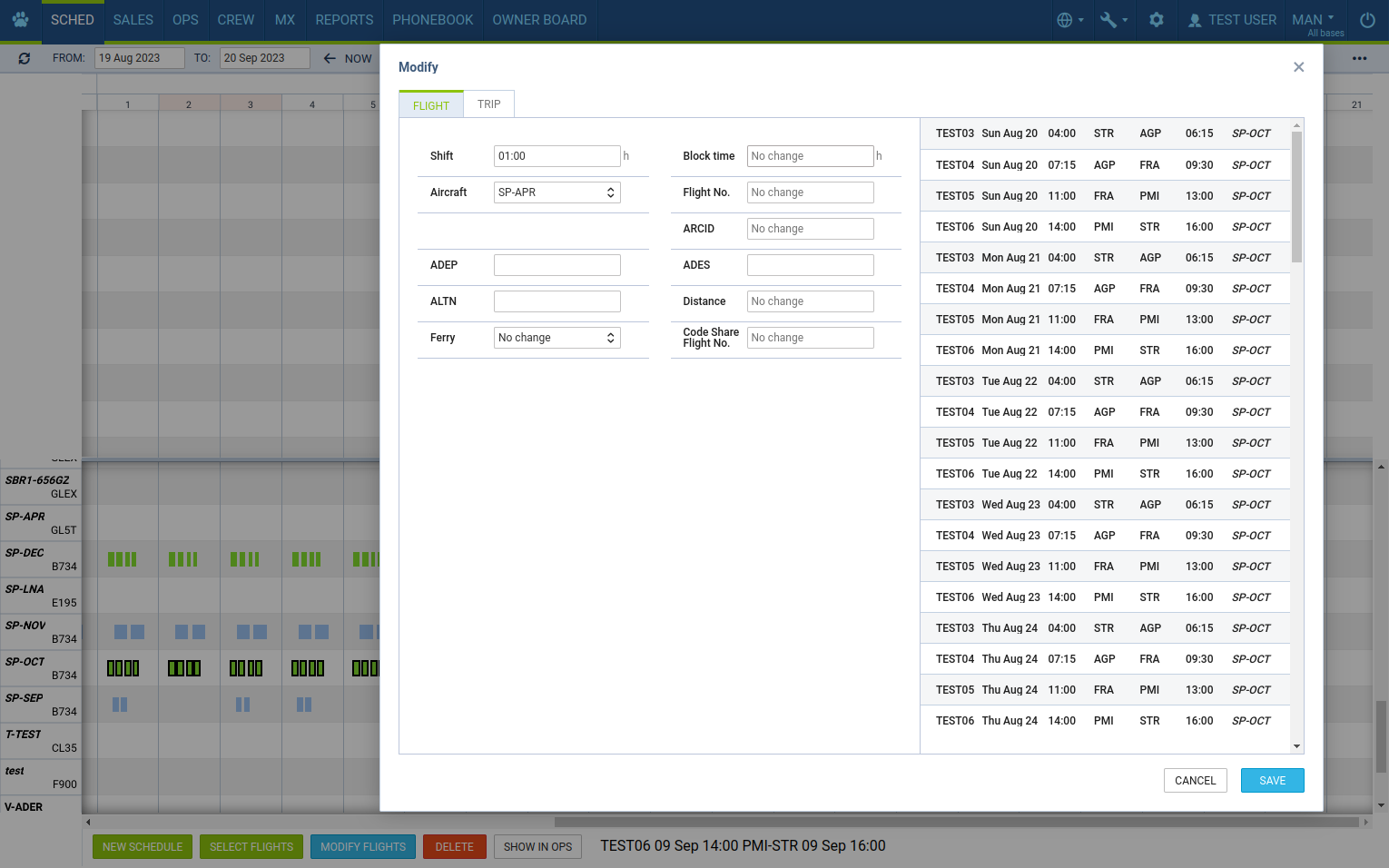Open the wrench tools icon
Image resolution: width=1389 pixels, height=868 pixels.
coord(1109,19)
